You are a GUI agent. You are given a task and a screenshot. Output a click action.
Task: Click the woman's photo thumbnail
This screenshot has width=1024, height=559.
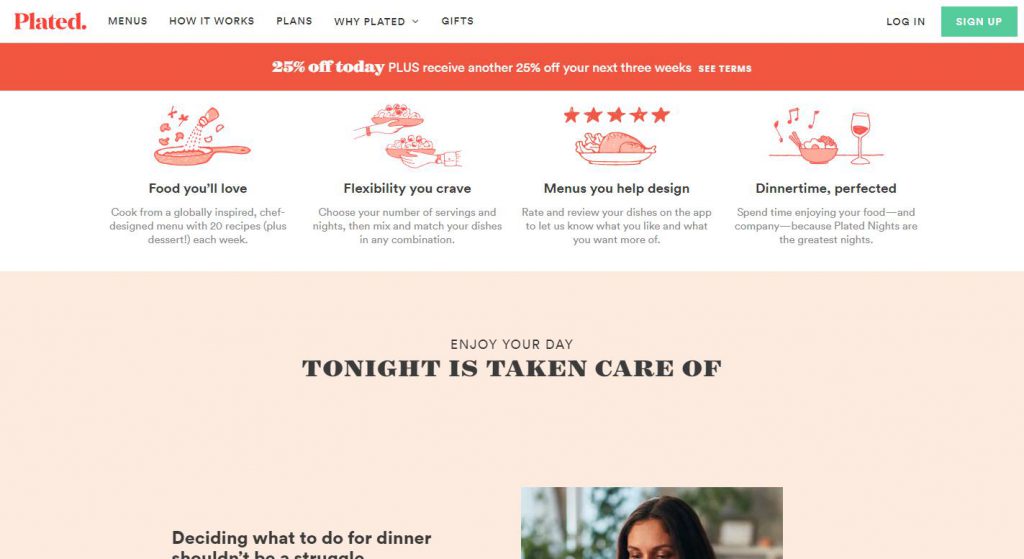point(652,522)
